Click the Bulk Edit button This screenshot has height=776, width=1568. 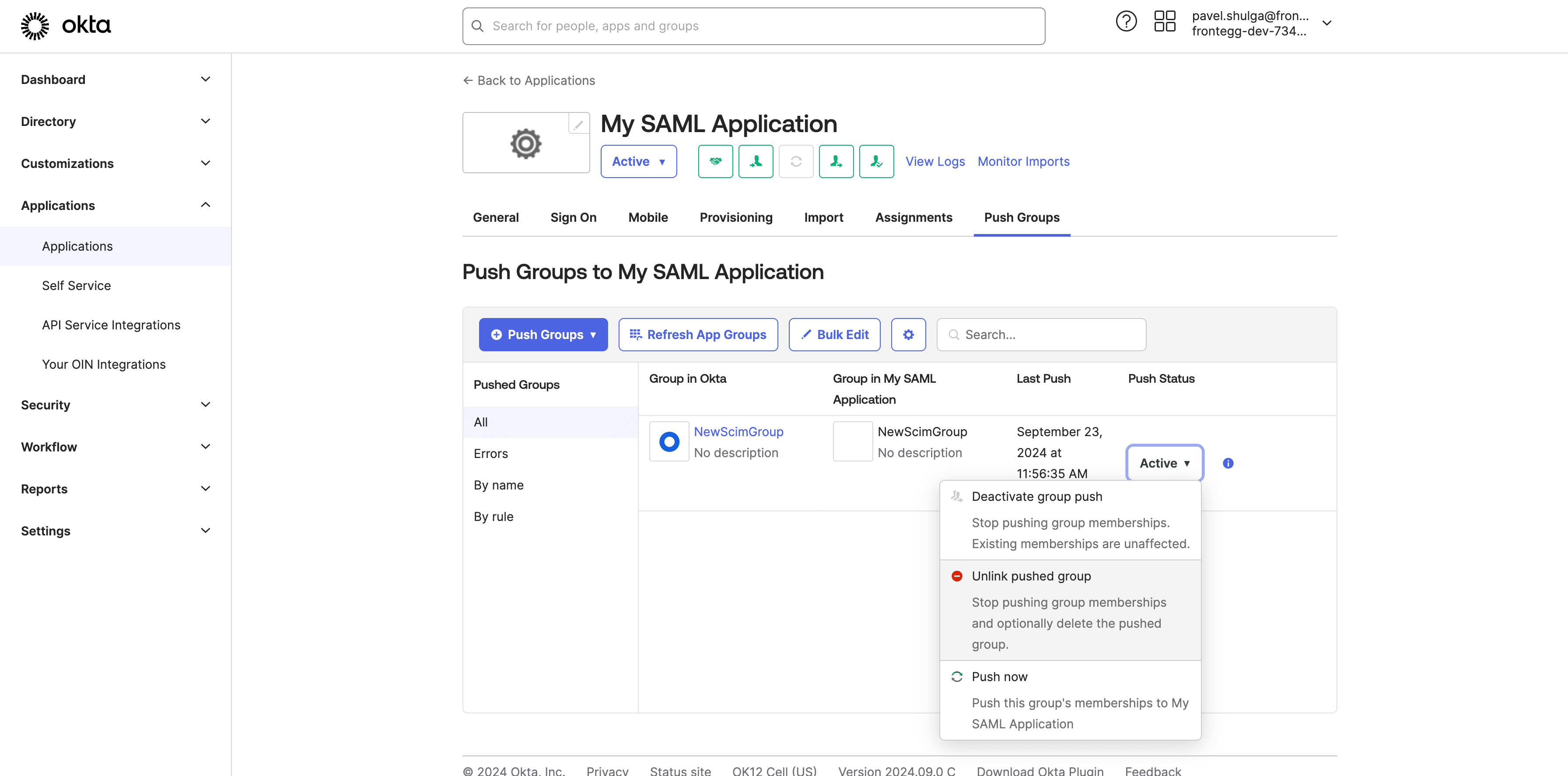pos(834,335)
